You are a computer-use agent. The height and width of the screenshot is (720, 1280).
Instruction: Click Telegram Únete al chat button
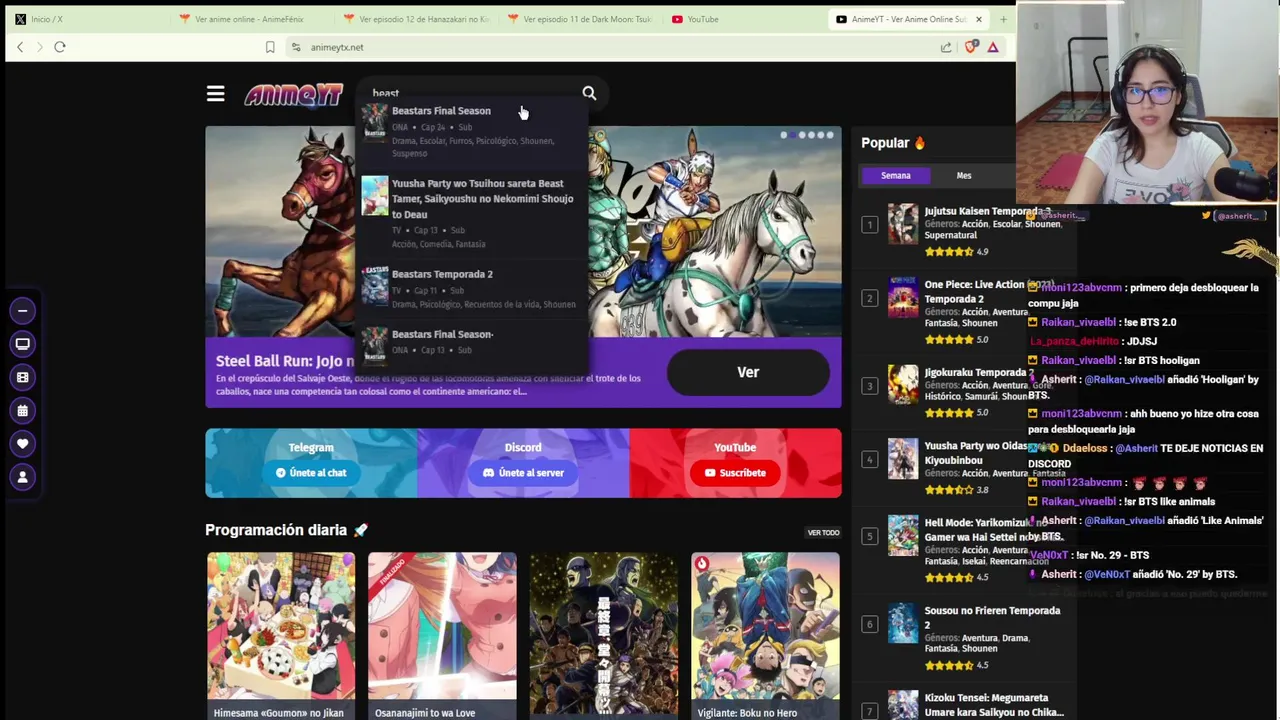(x=311, y=473)
